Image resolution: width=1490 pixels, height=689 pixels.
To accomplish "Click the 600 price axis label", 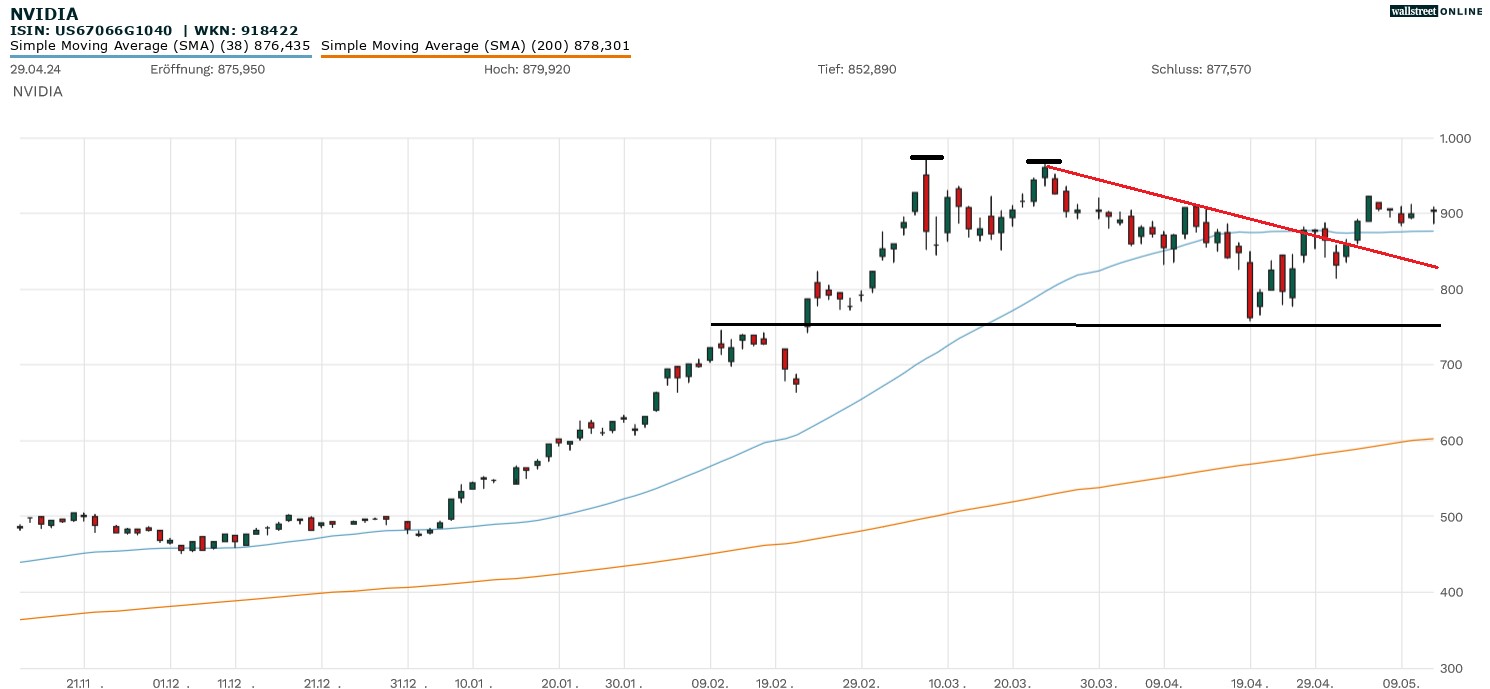I will pos(1452,441).
